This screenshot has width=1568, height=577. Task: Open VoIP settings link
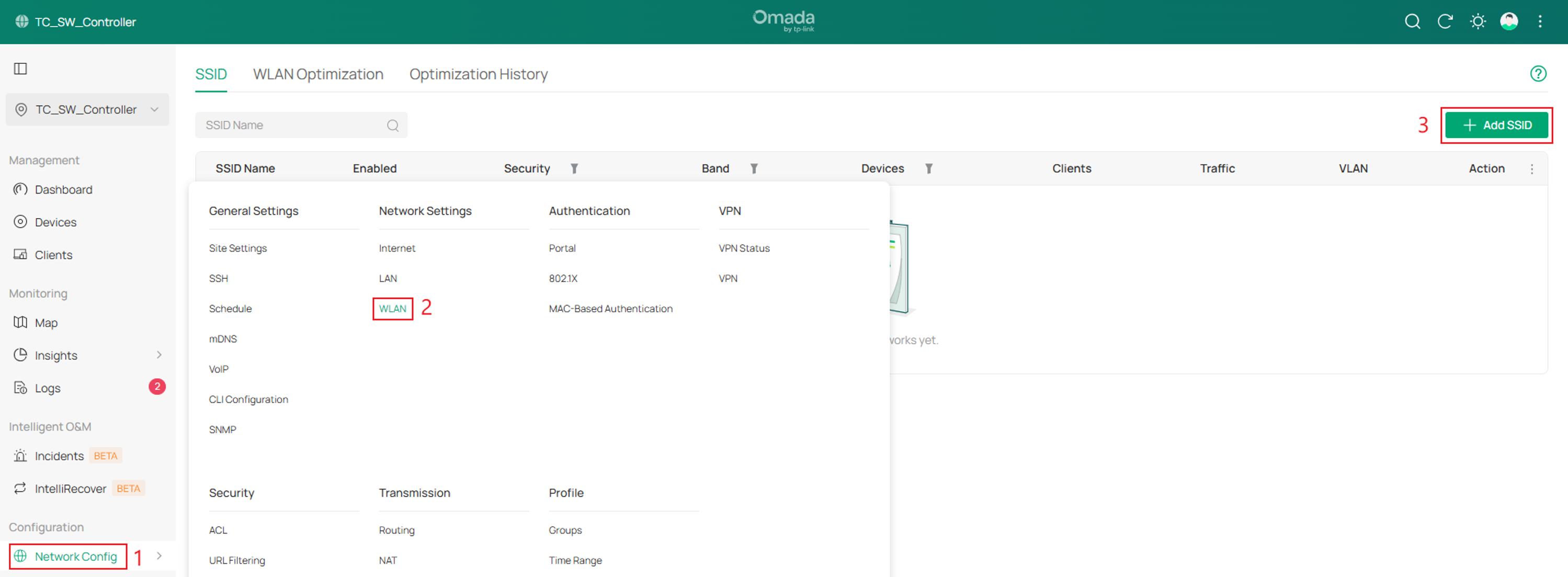pyautogui.click(x=219, y=369)
